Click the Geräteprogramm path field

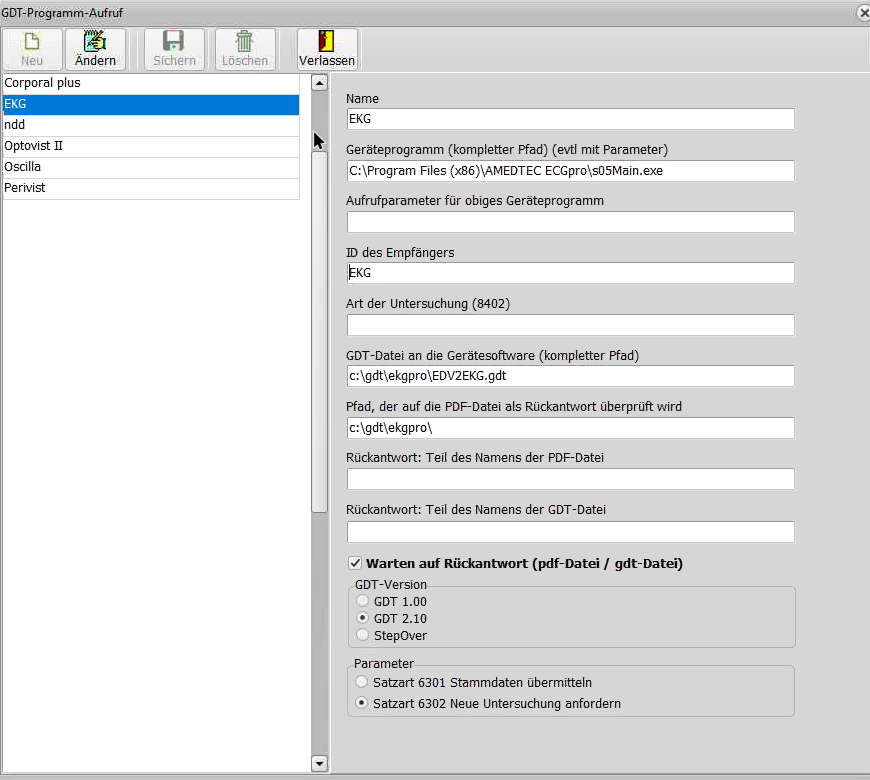coord(570,171)
